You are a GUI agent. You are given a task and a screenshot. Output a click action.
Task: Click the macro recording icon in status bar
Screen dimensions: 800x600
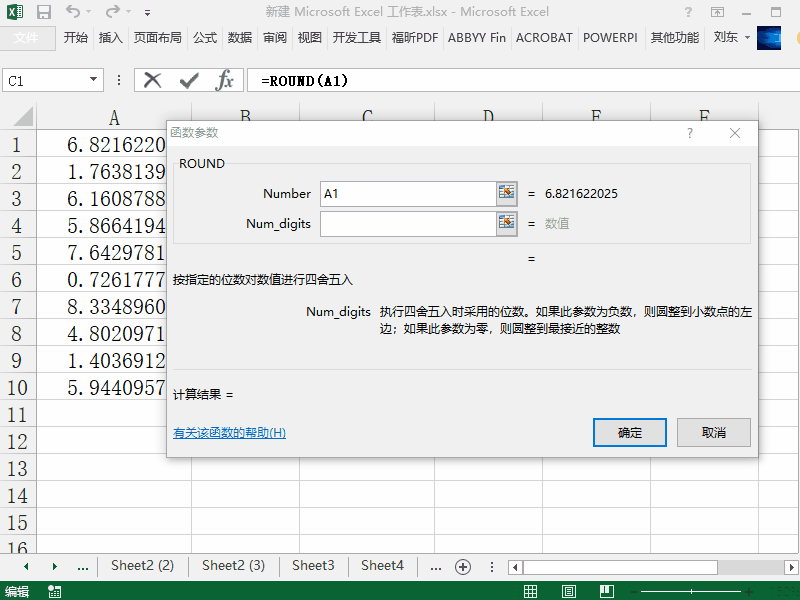(55, 592)
